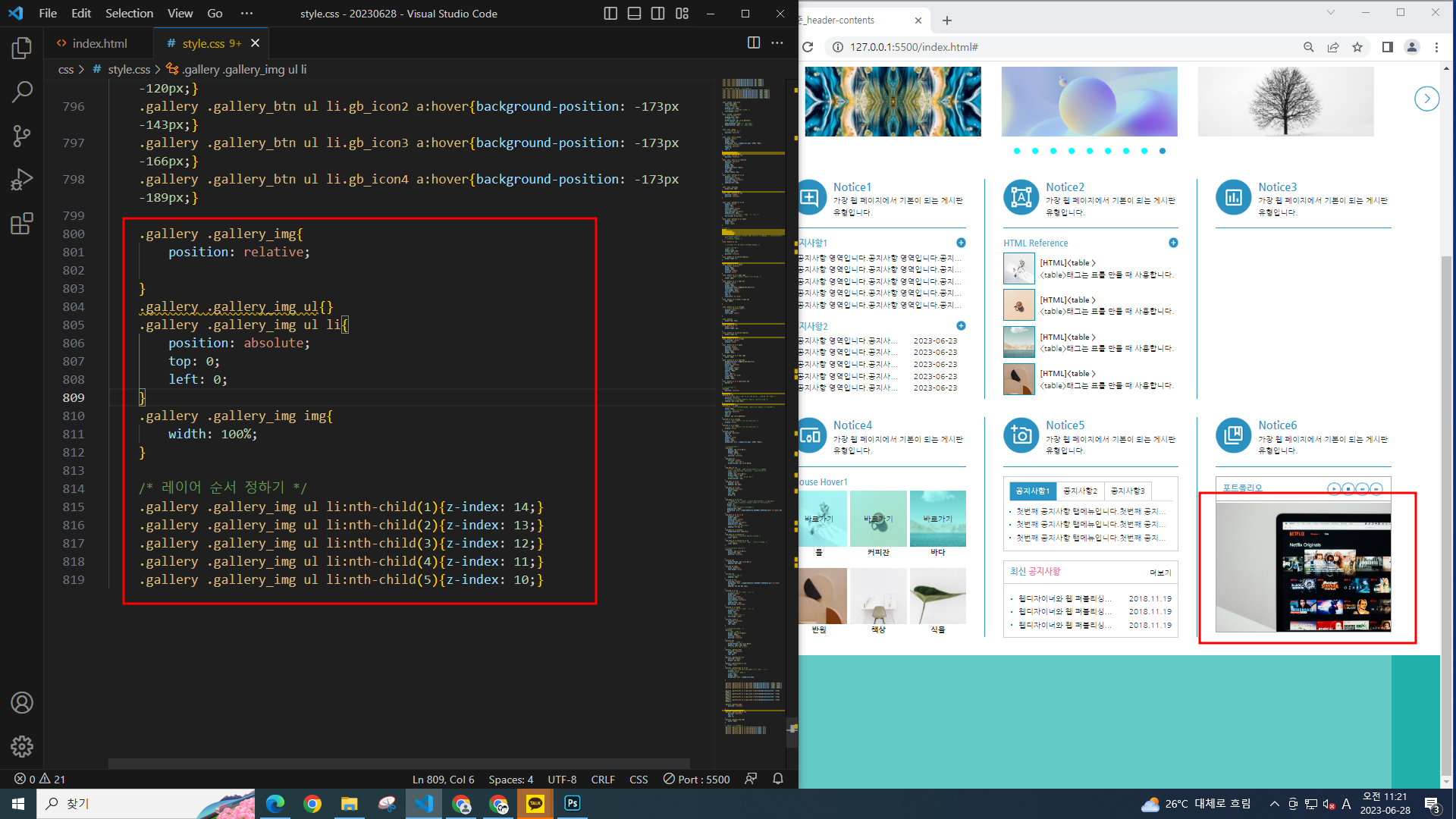Open the Extensions view
Screen dimensions: 1456x819
tap(22, 224)
